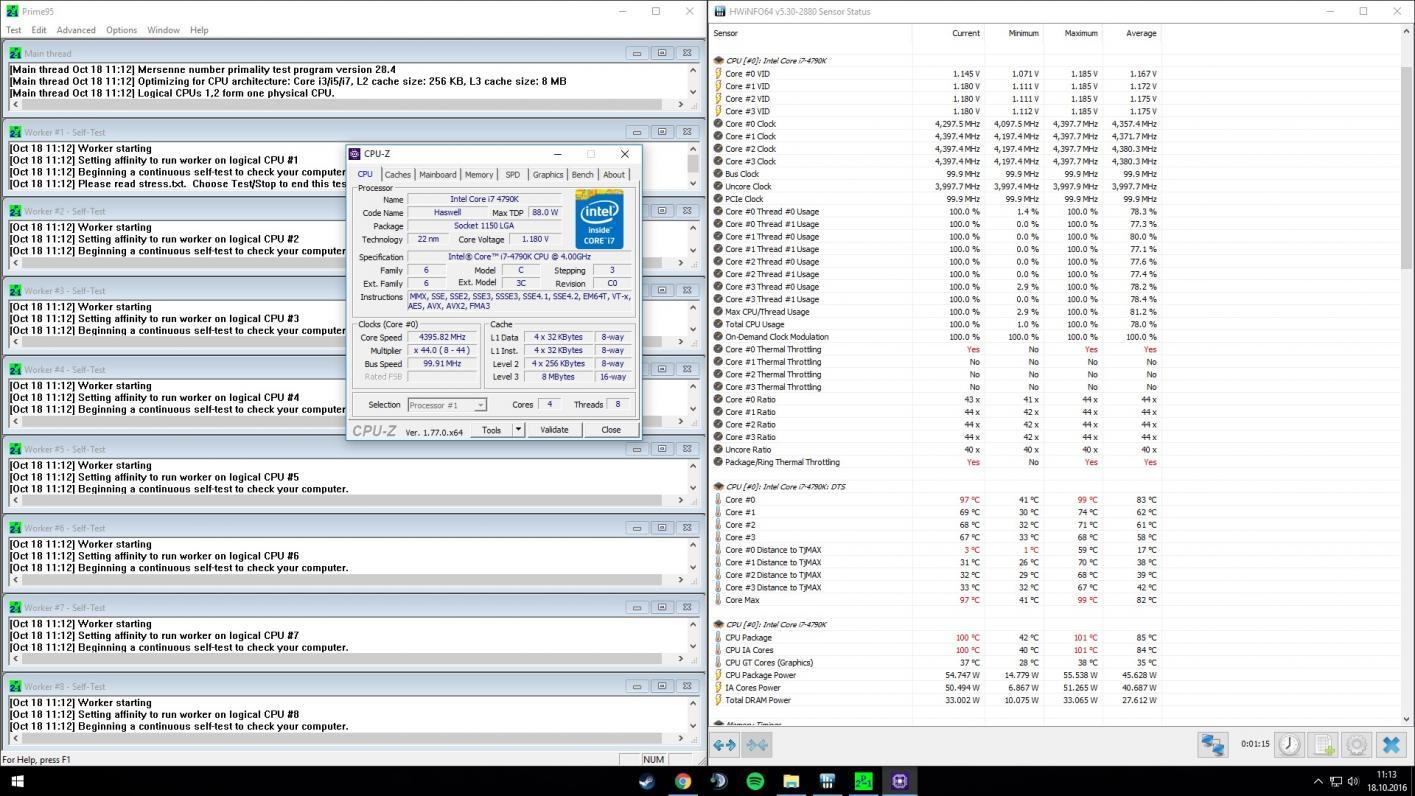The height and width of the screenshot is (796, 1415).
Task: Close sensors using the blue X icon
Action: pos(1391,745)
